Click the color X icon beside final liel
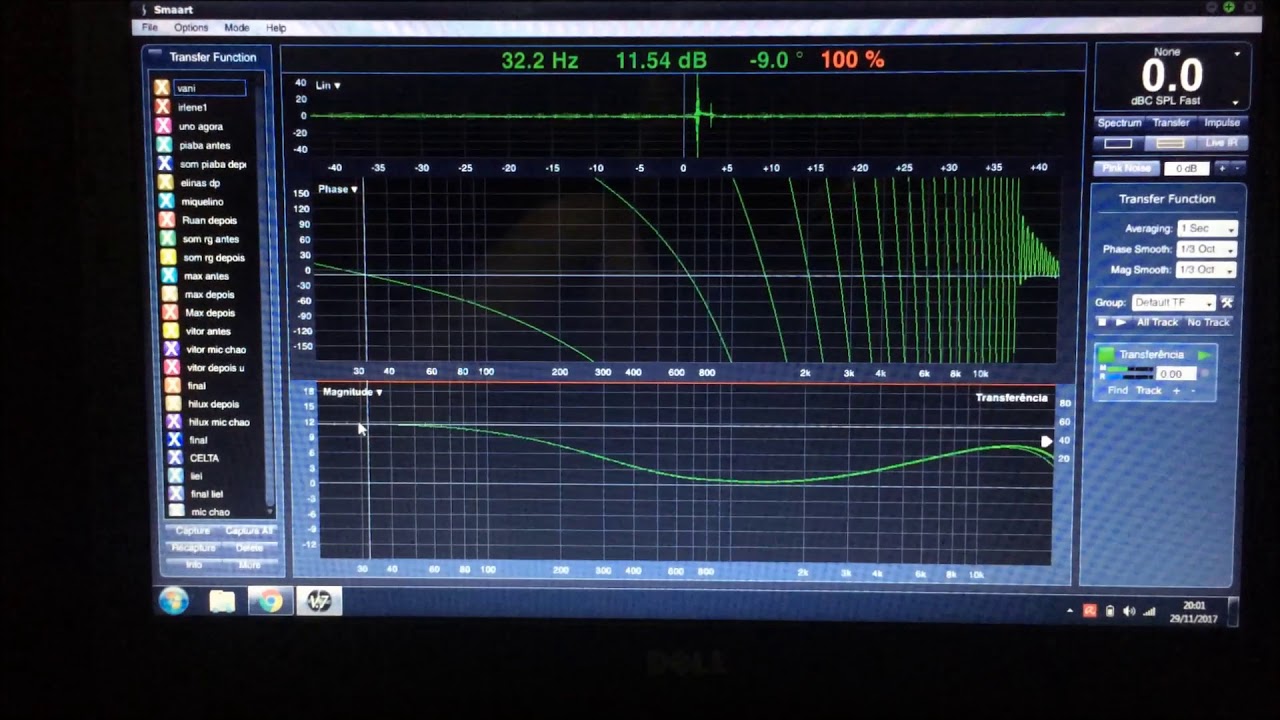The height and width of the screenshot is (720, 1280). (x=175, y=494)
